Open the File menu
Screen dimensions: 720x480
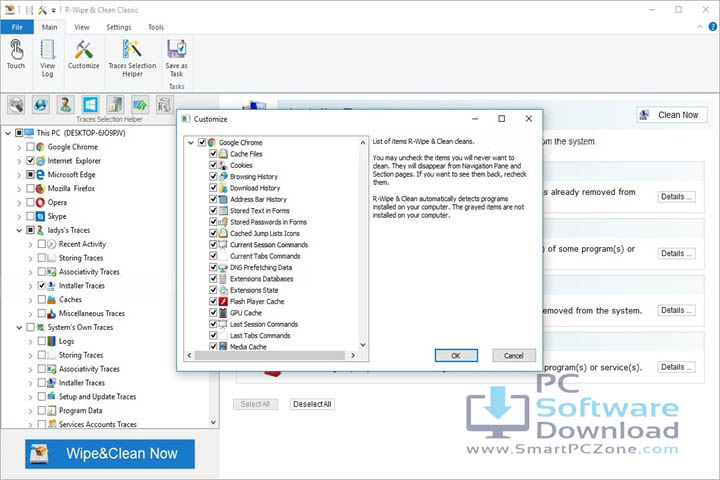point(17,27)
